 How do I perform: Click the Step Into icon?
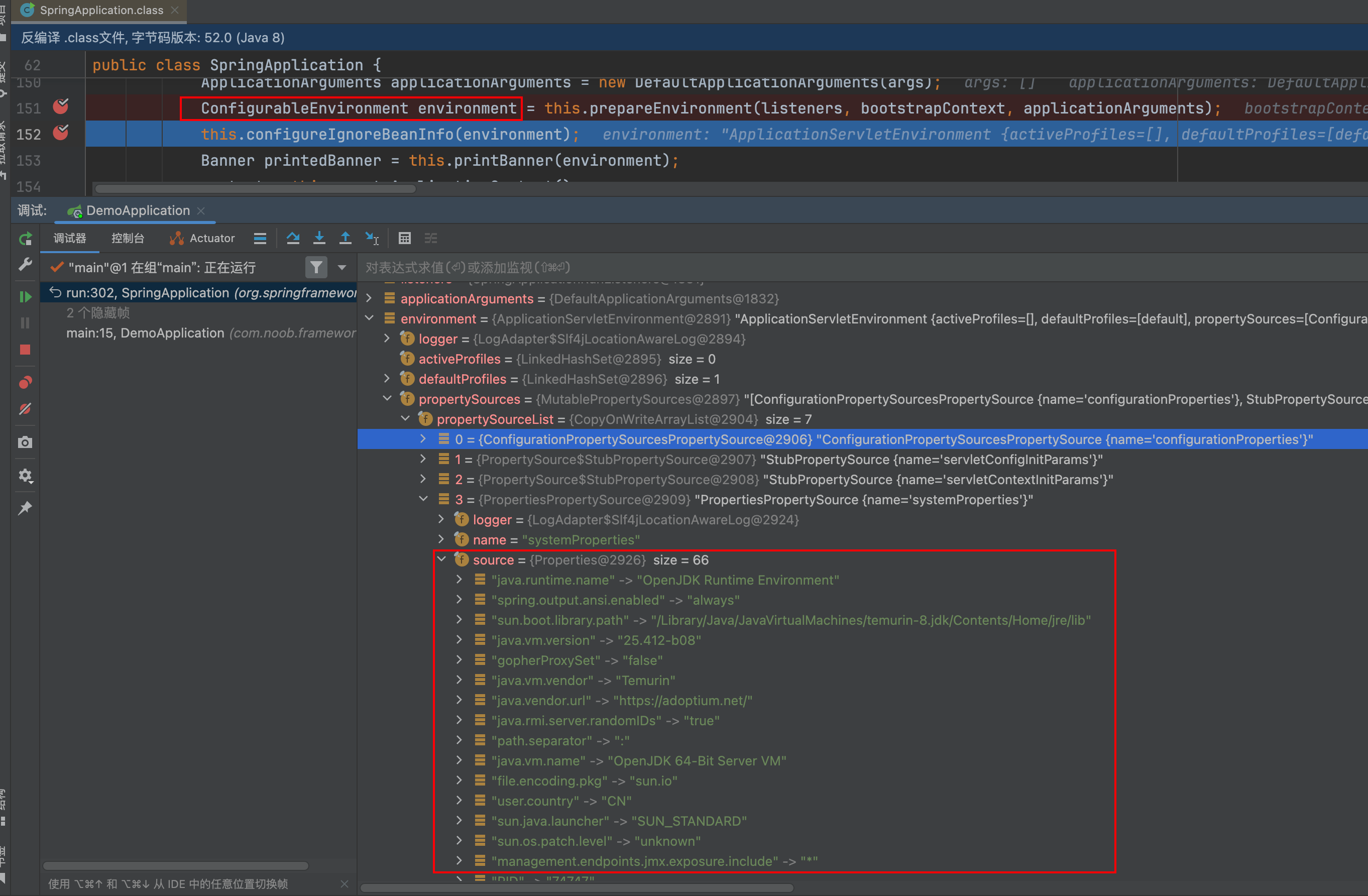[319, 239]
